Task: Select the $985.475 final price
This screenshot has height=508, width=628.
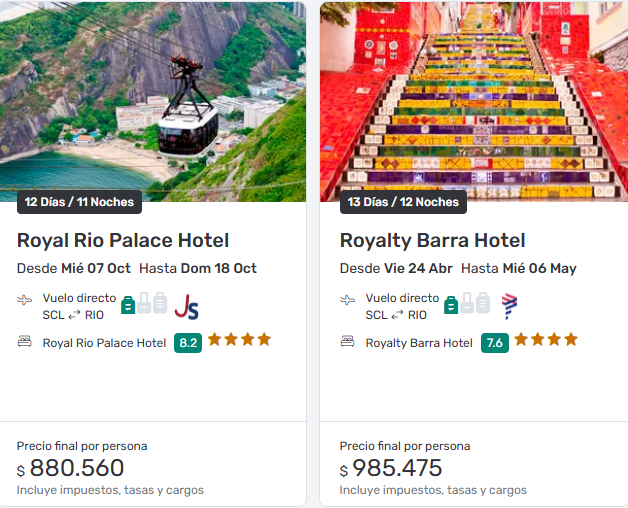Action: click(x=399, y=468)
